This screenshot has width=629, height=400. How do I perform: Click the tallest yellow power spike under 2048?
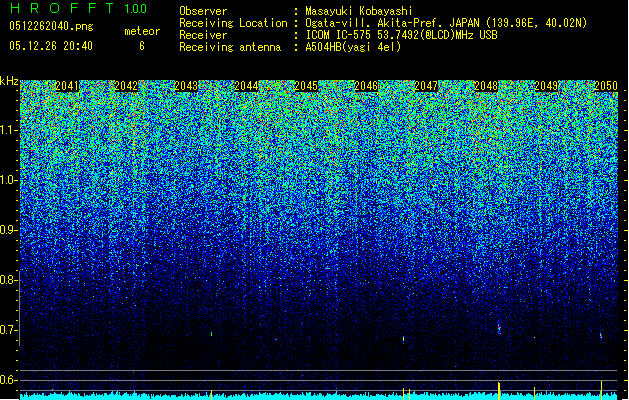499,391
